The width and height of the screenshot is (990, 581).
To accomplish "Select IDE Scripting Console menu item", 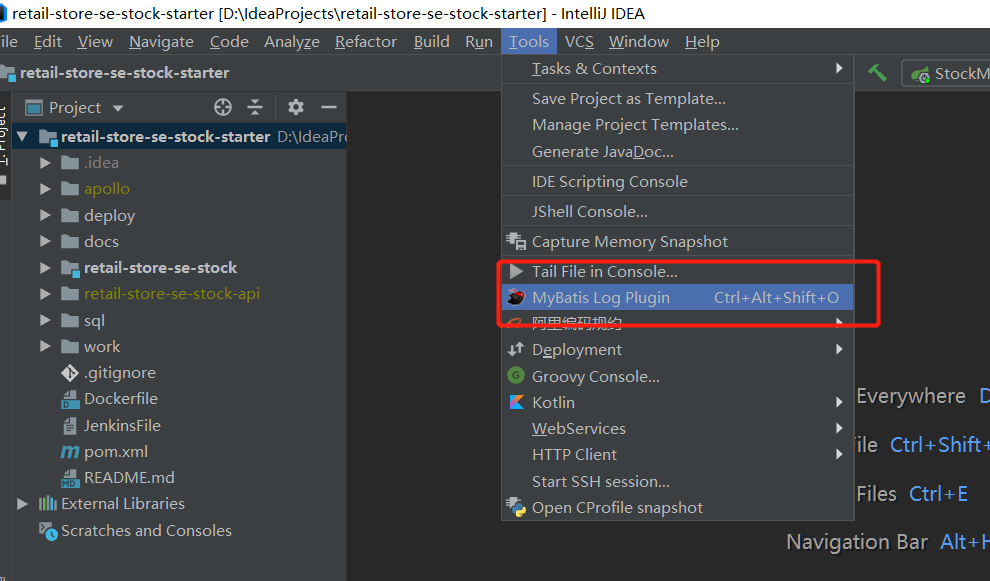I will pyautogui.click(x=677, y=181).
